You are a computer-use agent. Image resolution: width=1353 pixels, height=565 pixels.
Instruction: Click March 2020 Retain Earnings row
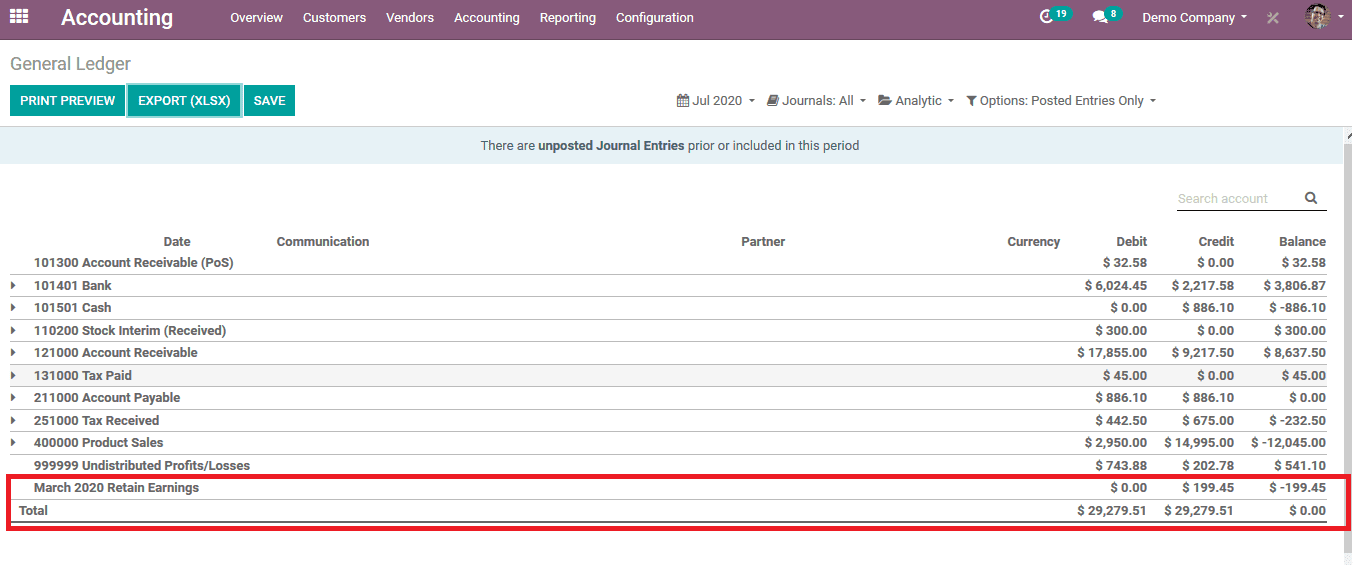click(x=668, y=488)
